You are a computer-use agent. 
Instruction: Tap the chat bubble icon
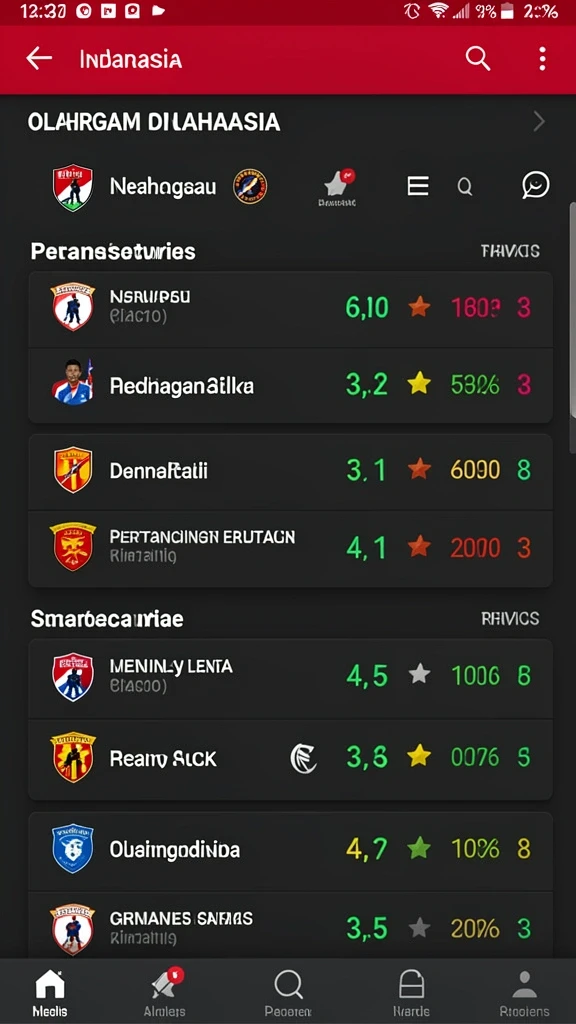[536, 185]
